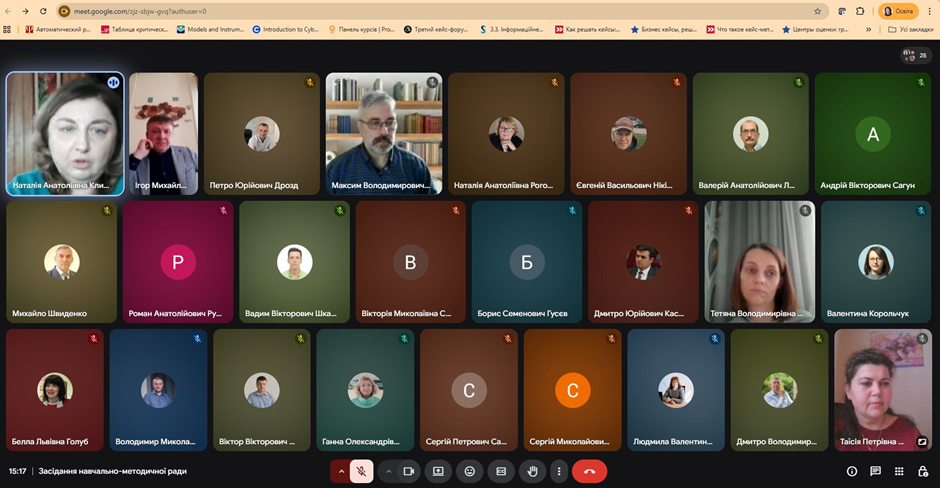Screen dimensions: 940x488
Task: Reload the page with the refresh icon
Action: click(x=43, y=11)
